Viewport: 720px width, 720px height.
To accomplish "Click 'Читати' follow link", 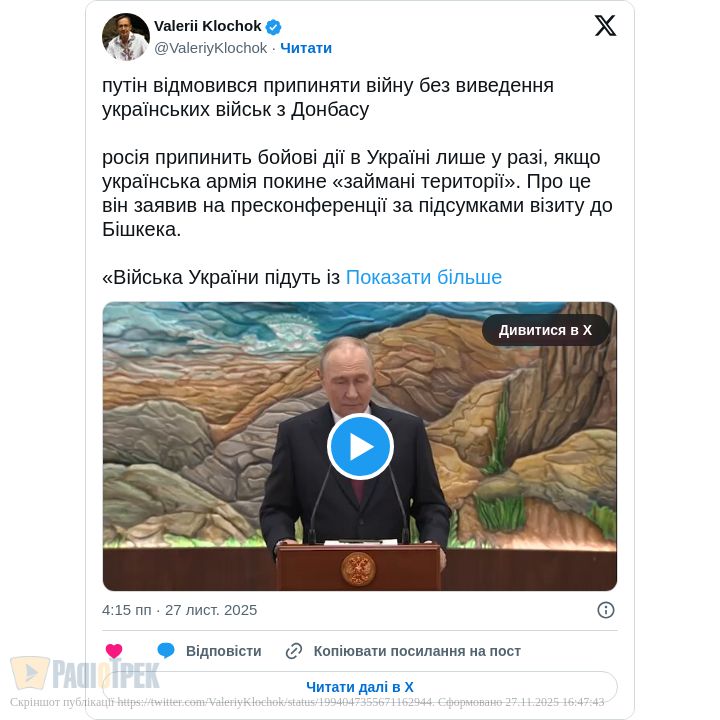I will 306,48.
